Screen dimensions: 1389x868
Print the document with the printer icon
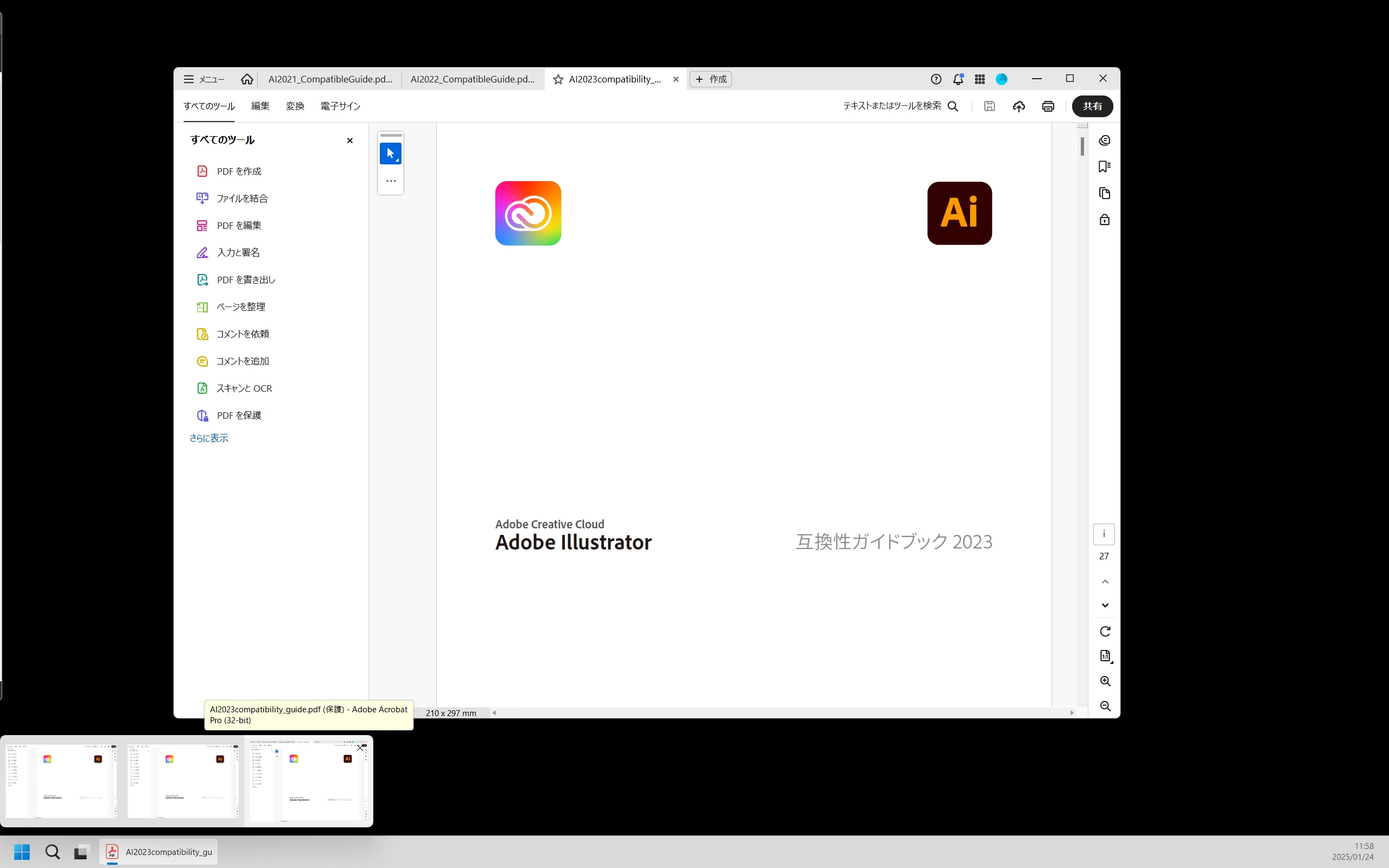pyautogui.click(x=1048, y=106)
